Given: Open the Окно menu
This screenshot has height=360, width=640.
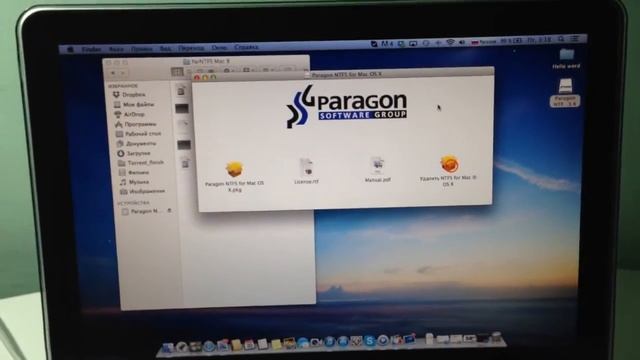Looking at the screenshot, I should pos(219,47).
